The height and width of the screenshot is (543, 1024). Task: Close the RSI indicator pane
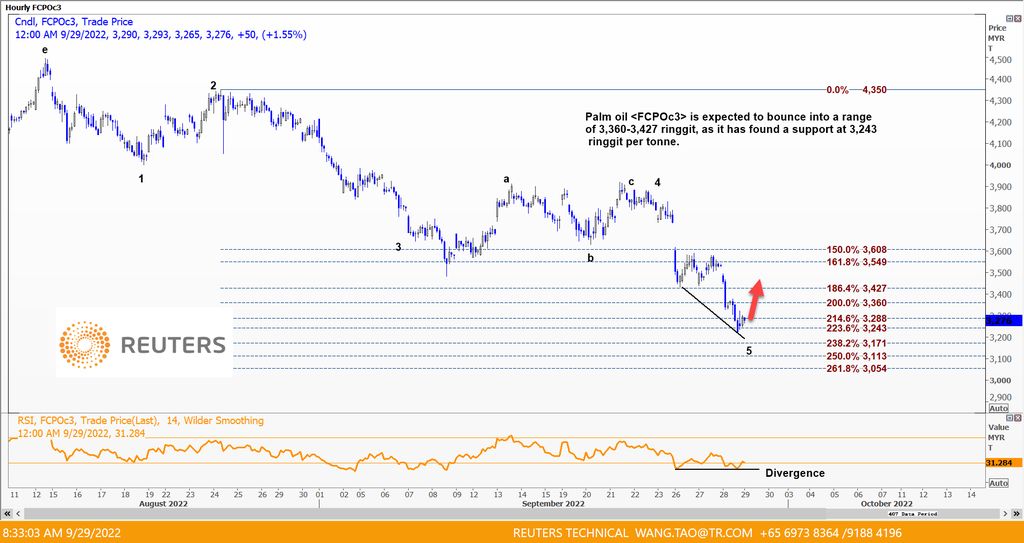tap(1017, 418)
